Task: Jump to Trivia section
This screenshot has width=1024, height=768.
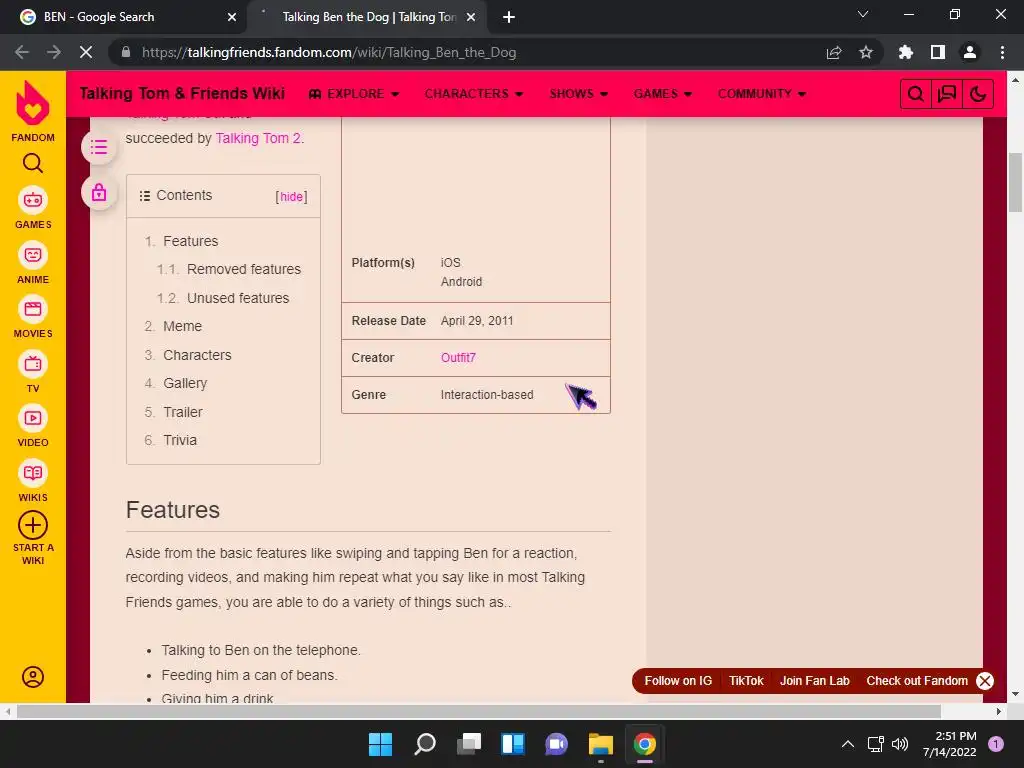Action: [180, 440]
